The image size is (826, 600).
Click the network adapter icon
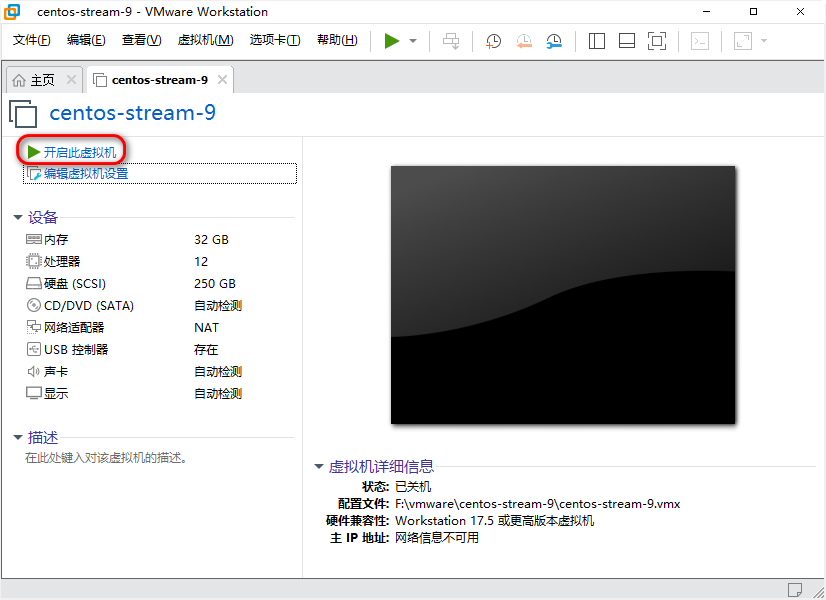tap(34, 327)
